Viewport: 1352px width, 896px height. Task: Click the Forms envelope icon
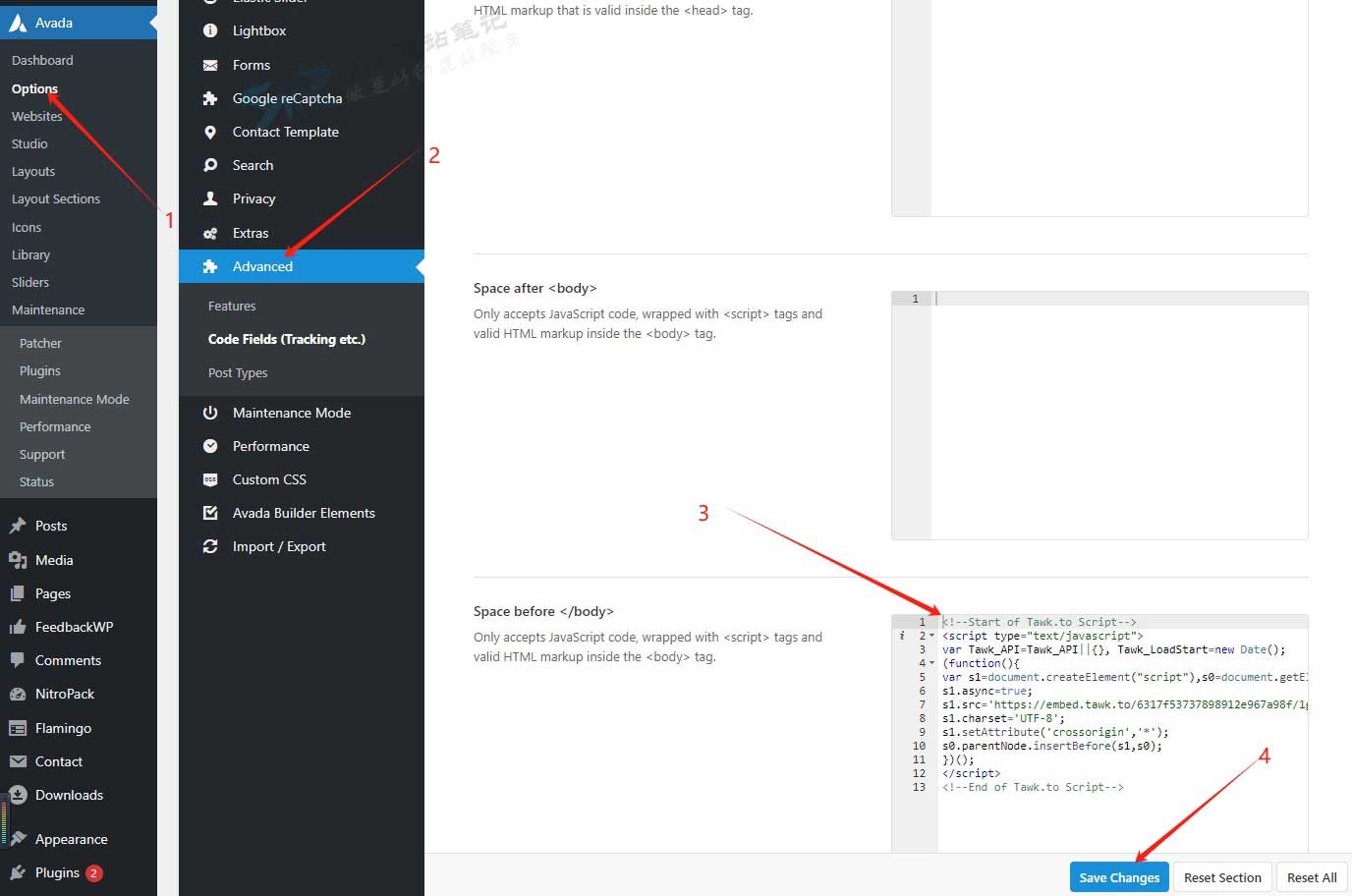[210, 65]
